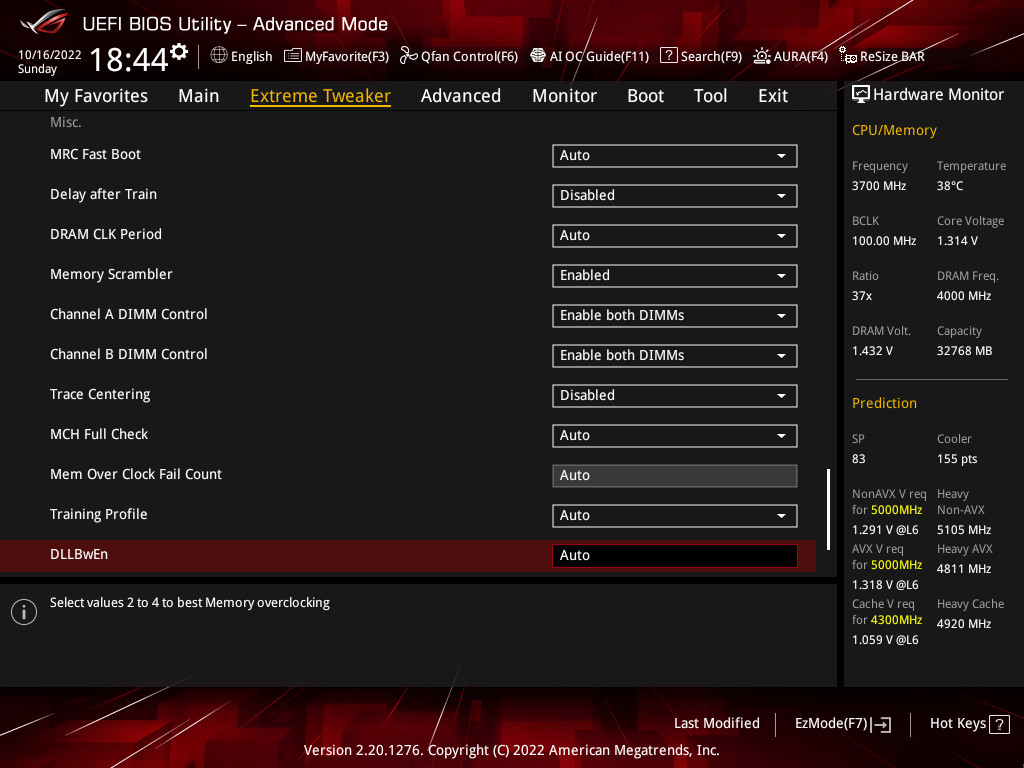The height and width of the screenshot is (768, 1024).
Task: Click the EzMode exit arrow icon
Action: coord(881,724)
